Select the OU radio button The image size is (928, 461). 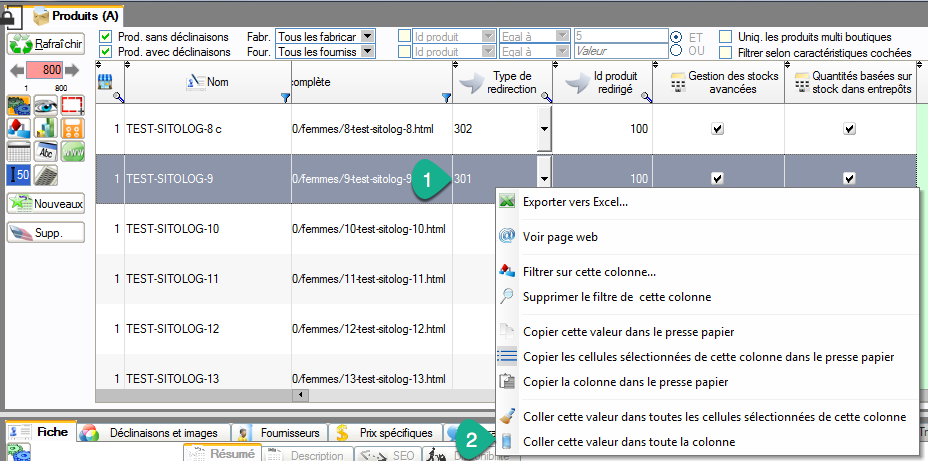677,51
